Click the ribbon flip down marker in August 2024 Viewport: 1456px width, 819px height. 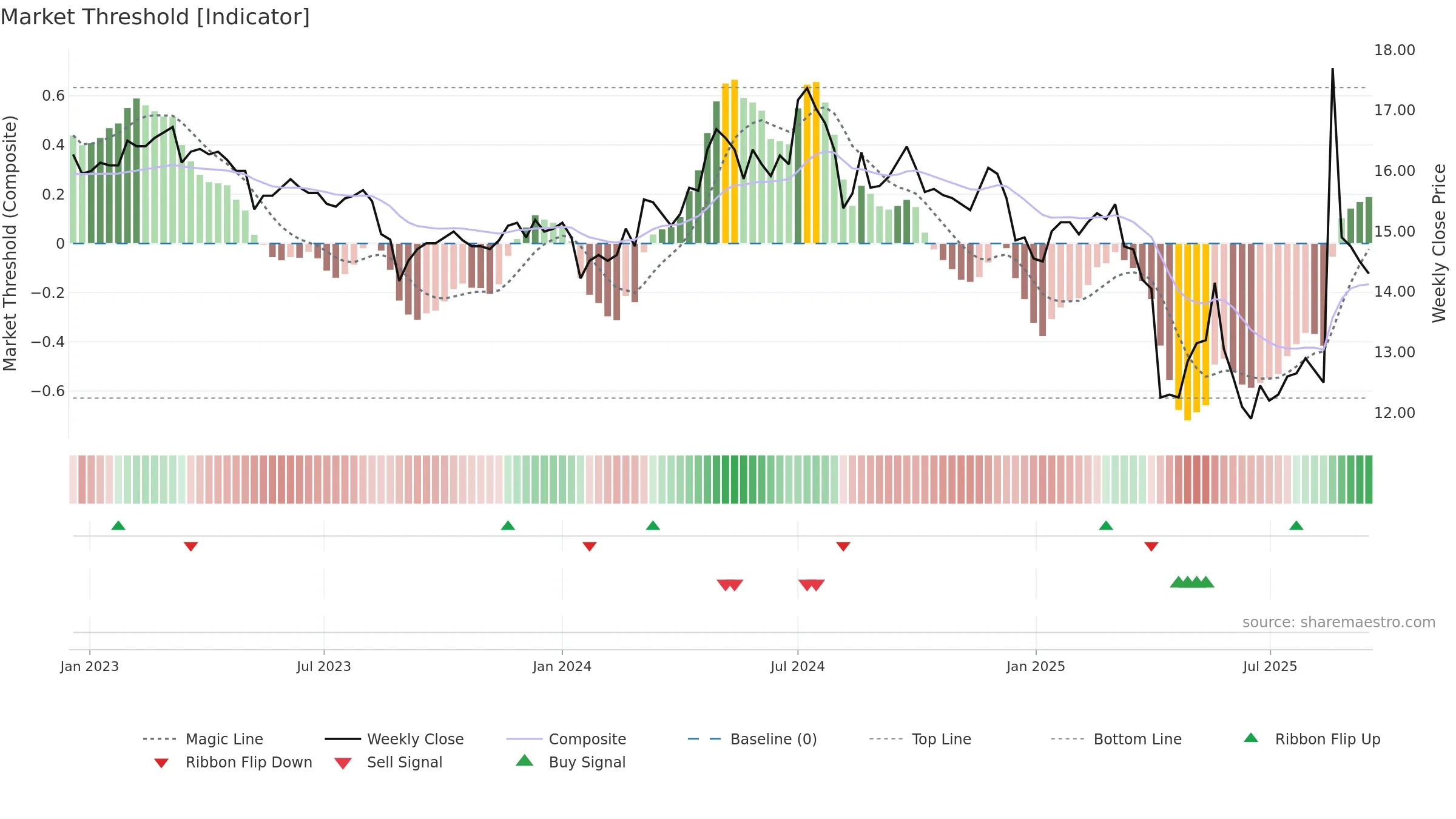pos(843,547)
